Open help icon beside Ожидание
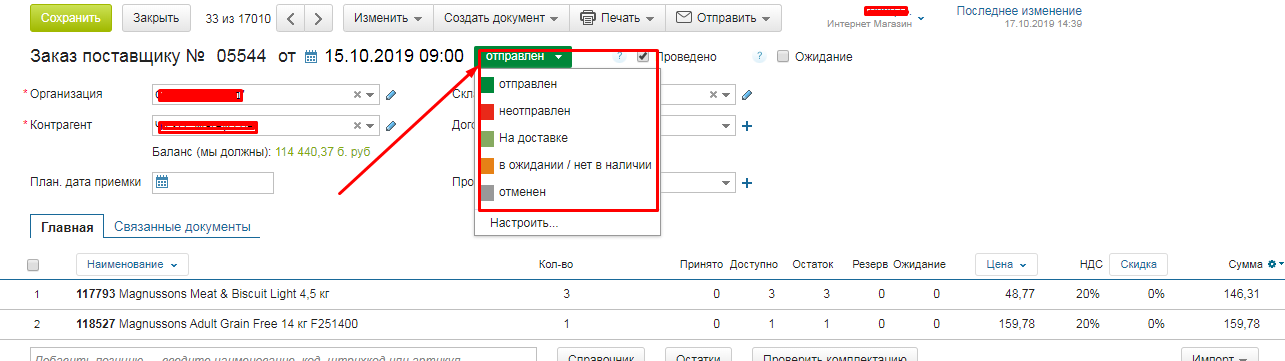The height and width of the screenshot is (361, 1285). pyautogui.click(x=761, y=57)
